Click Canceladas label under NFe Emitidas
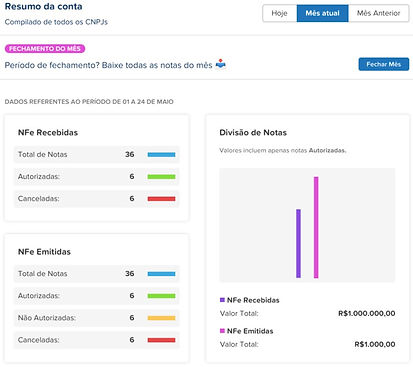 pyautogui.click(x=39, y=340)
